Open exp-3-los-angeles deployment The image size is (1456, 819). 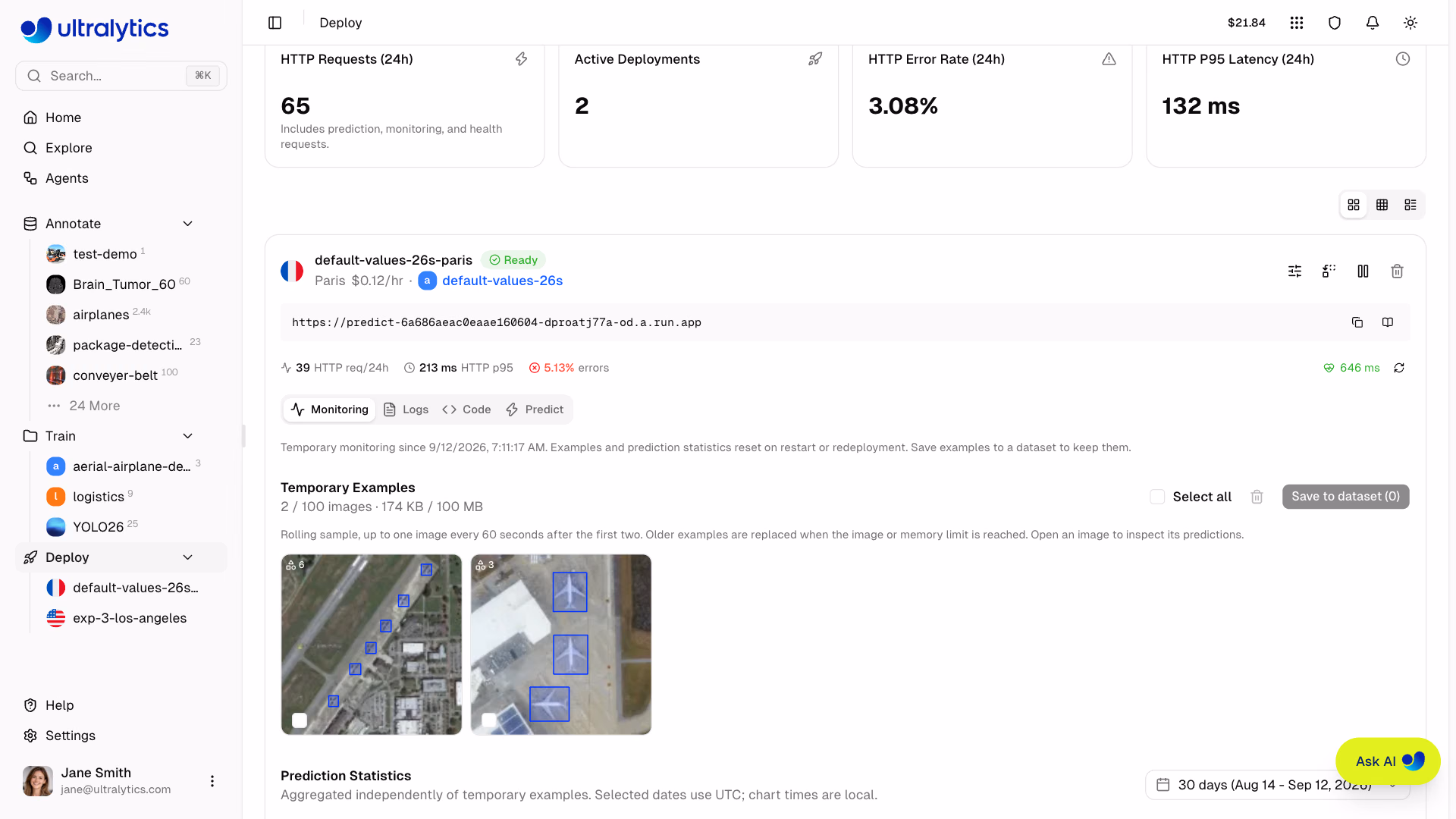pos(129,618)
